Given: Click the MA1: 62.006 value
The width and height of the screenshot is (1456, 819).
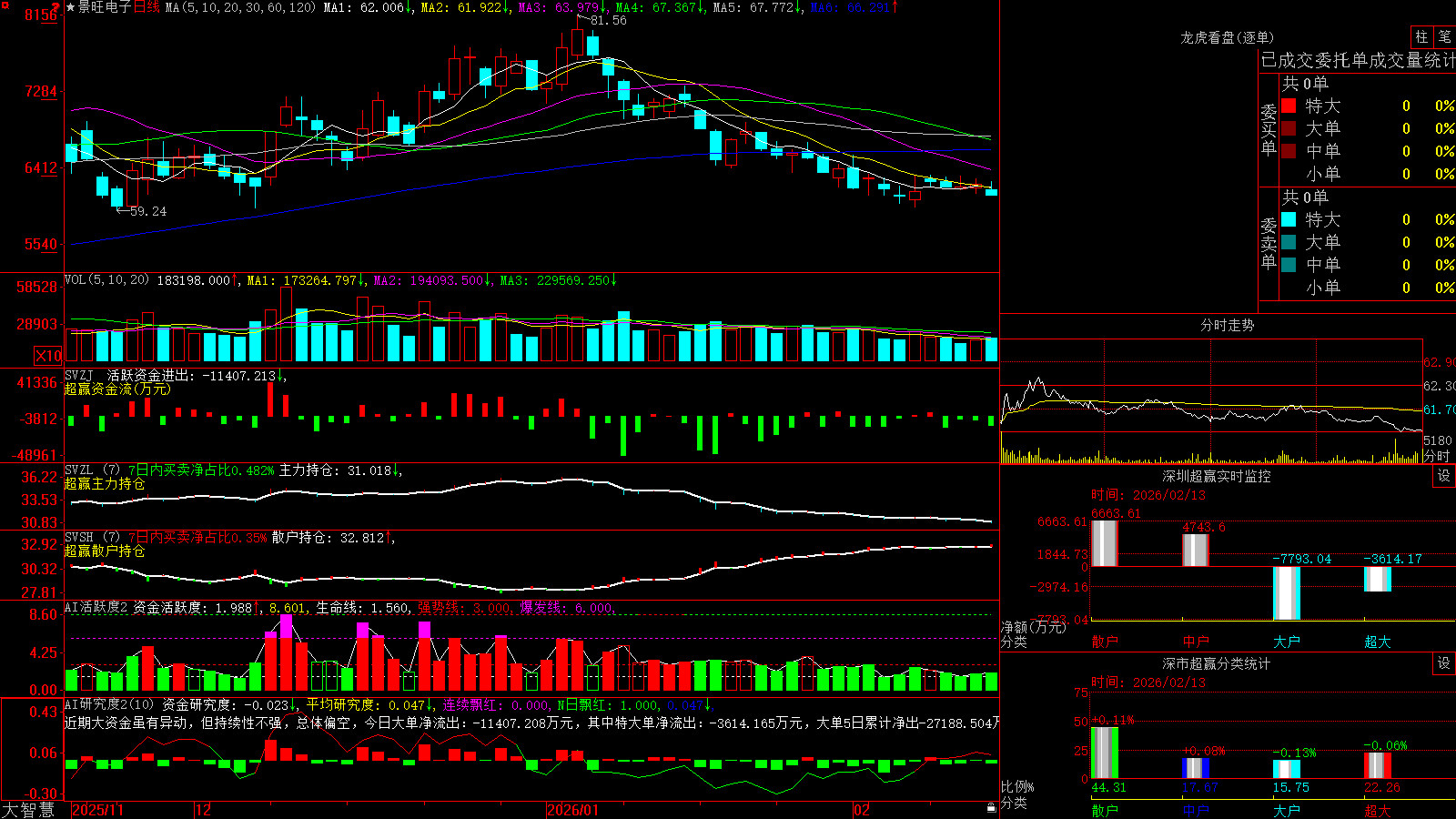Looking at the screenshot, I should tap(368, 7).
